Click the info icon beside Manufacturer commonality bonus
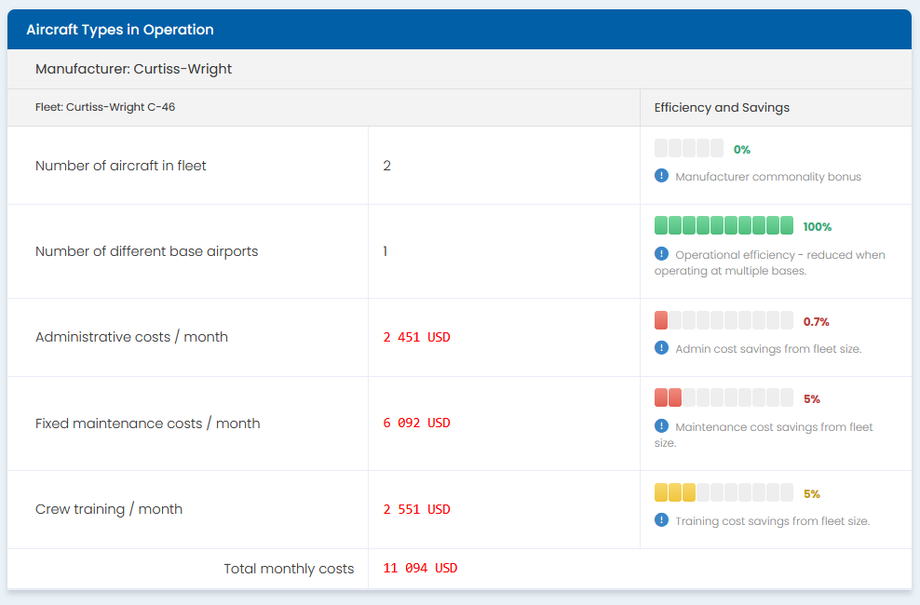This screenshot has width=920, height=605. pyautogui.click(x=661, y=176)
